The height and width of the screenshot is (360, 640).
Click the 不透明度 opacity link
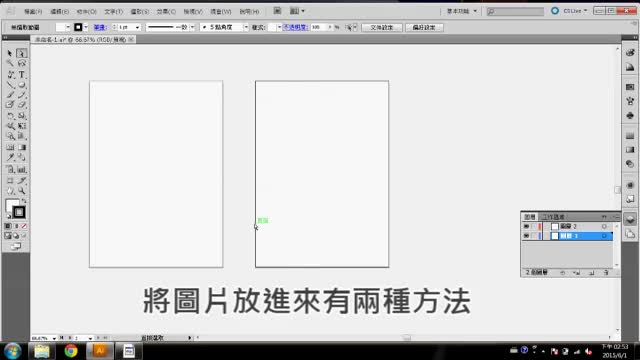tap(295, 27)
